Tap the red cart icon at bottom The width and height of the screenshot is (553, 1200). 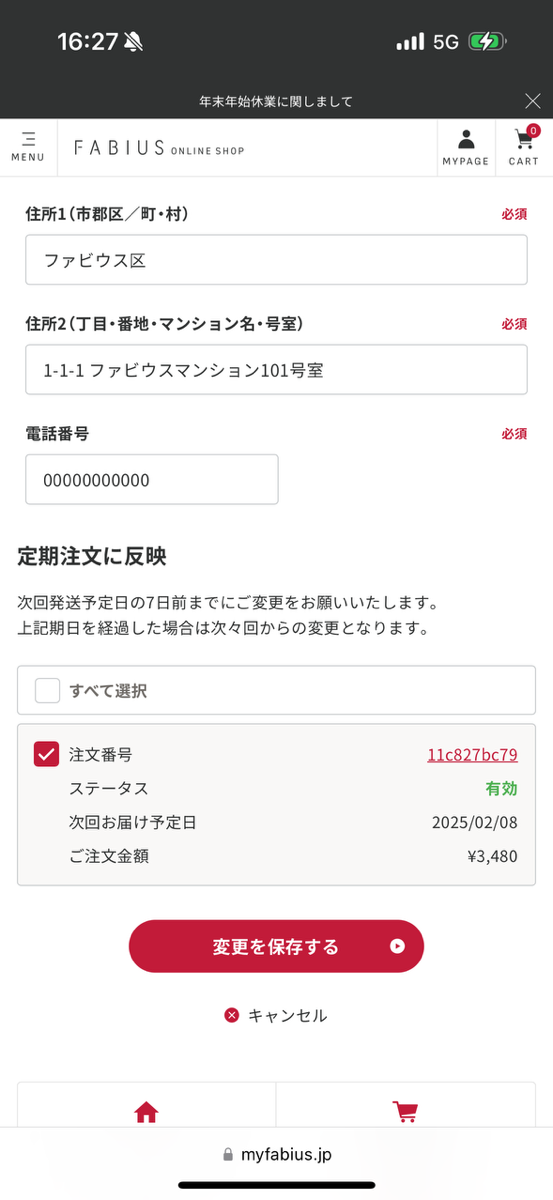pyautogui.click(x=405, y=1112)
